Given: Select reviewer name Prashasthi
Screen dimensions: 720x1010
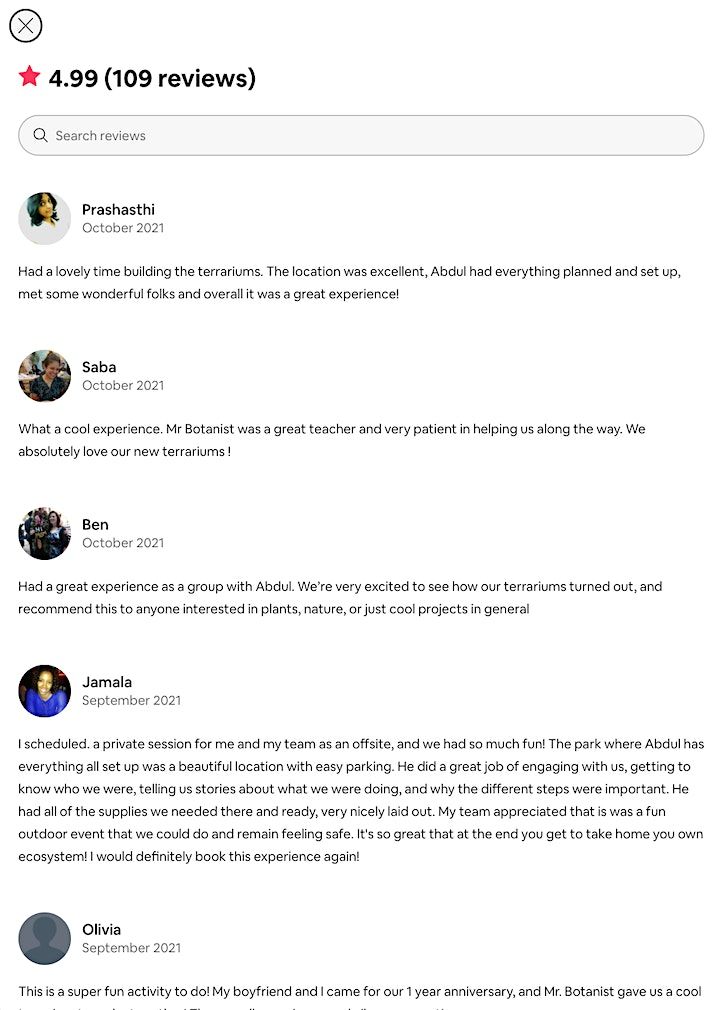Looking at the screenshot, I should pos(118,209).
